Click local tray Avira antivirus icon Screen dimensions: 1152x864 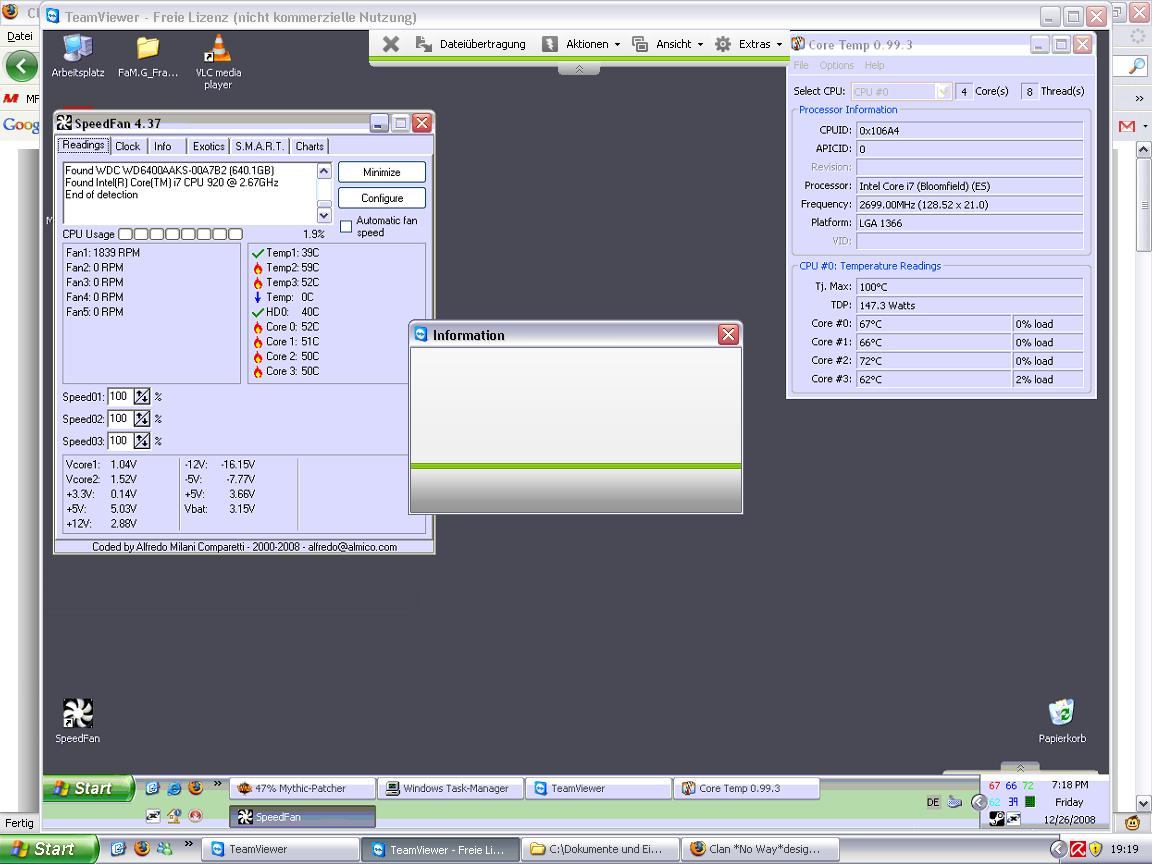(1078, 849)
